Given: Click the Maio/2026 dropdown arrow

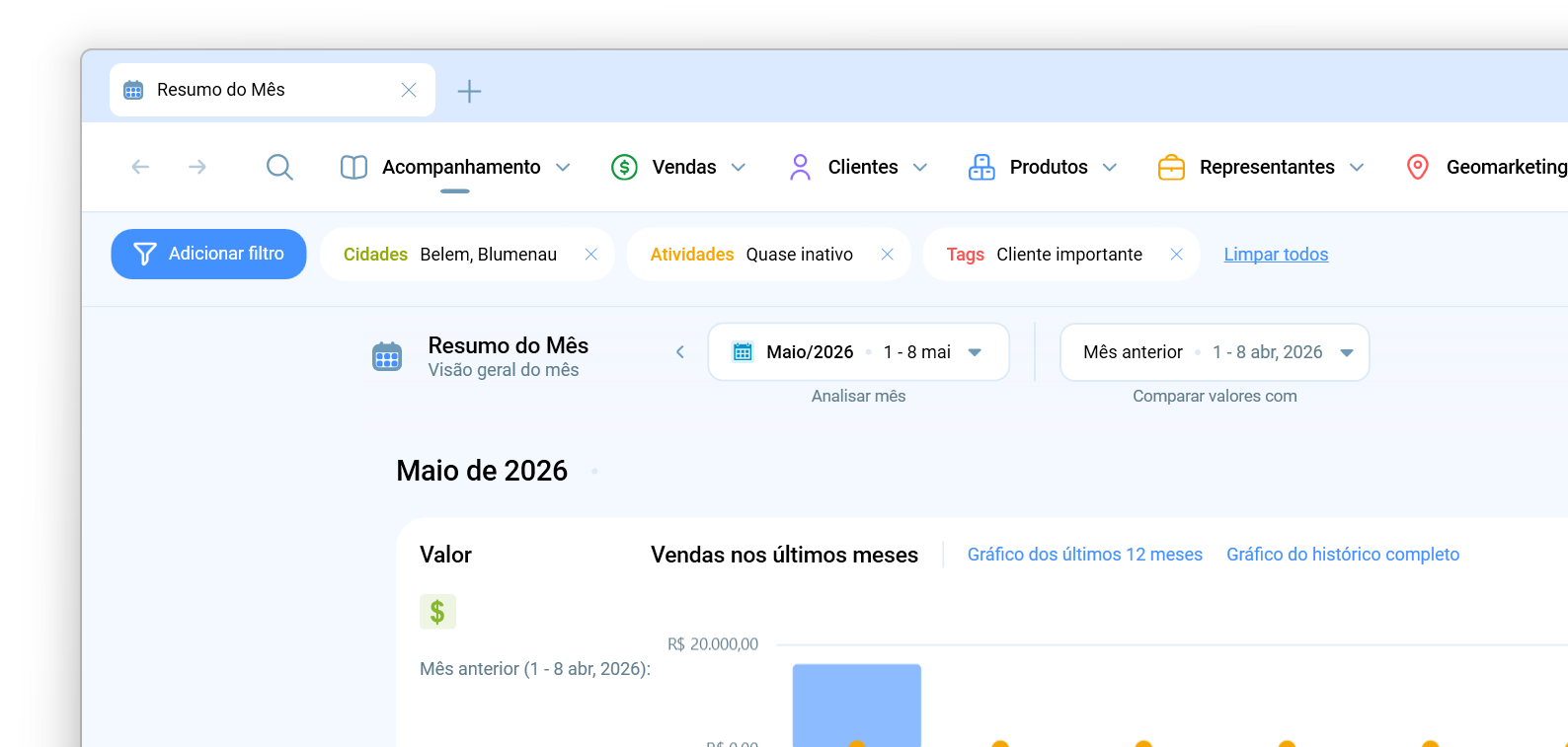Looking at the screenshot, I should point(975,352).
